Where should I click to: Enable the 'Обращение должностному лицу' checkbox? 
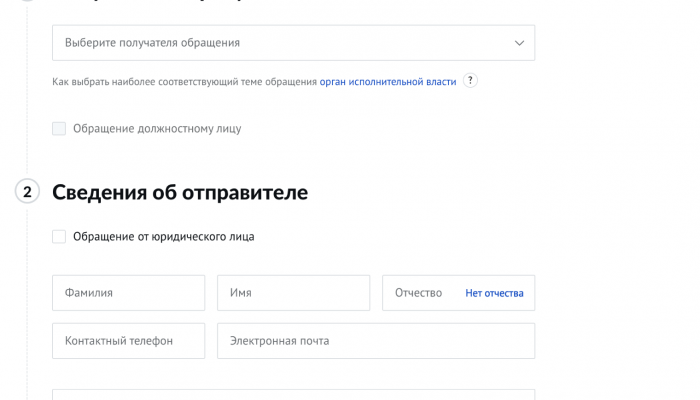[59, 128]
